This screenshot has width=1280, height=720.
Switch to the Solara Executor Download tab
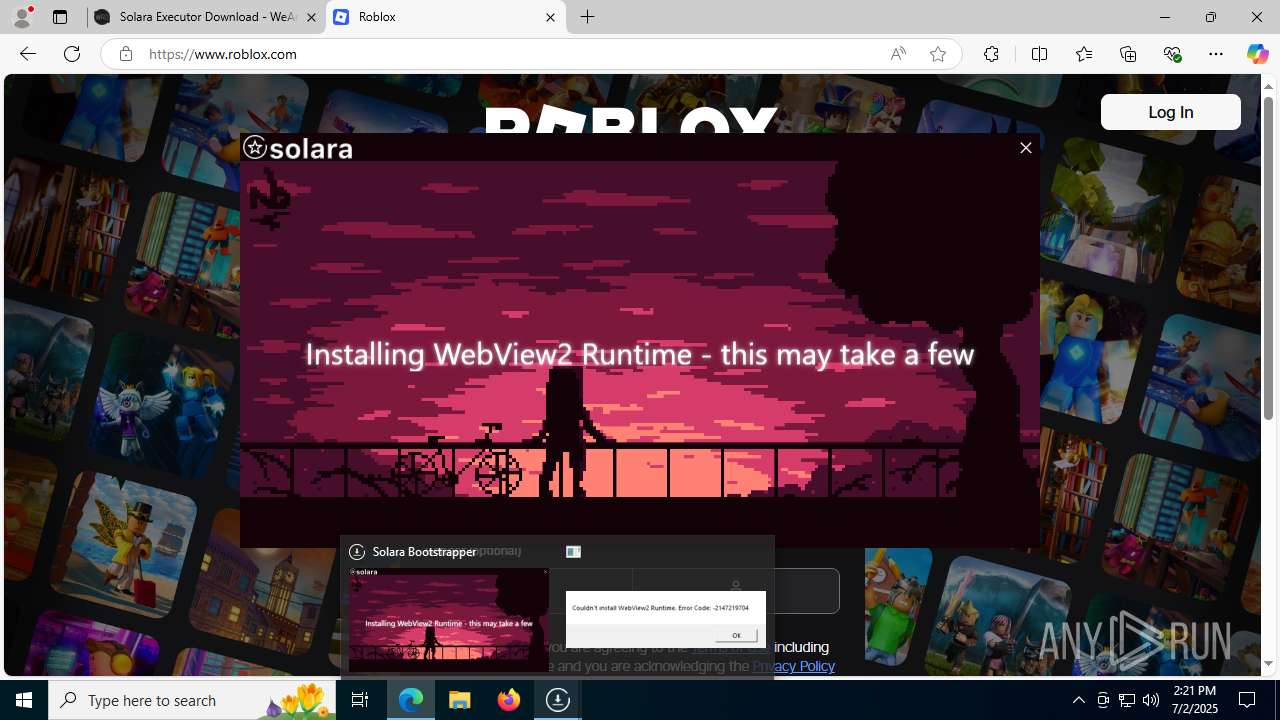[x=207, y=17]
